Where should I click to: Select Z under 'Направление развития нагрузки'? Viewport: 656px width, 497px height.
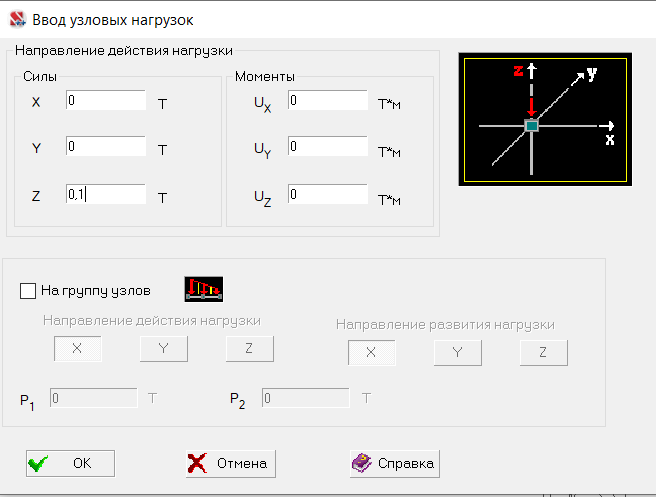click(544, 353)
